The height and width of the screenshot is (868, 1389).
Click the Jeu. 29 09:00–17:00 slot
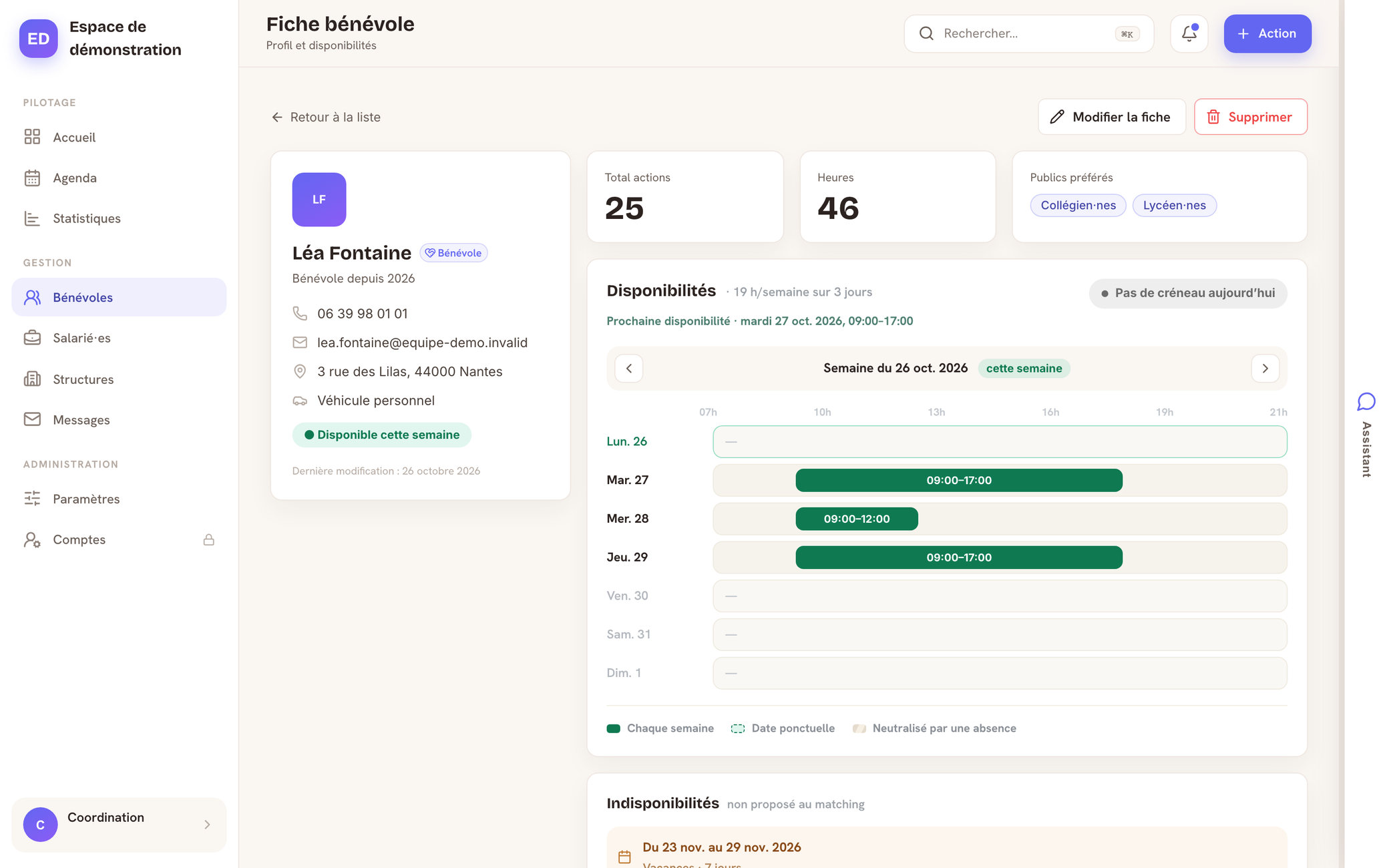pos(958,558)
